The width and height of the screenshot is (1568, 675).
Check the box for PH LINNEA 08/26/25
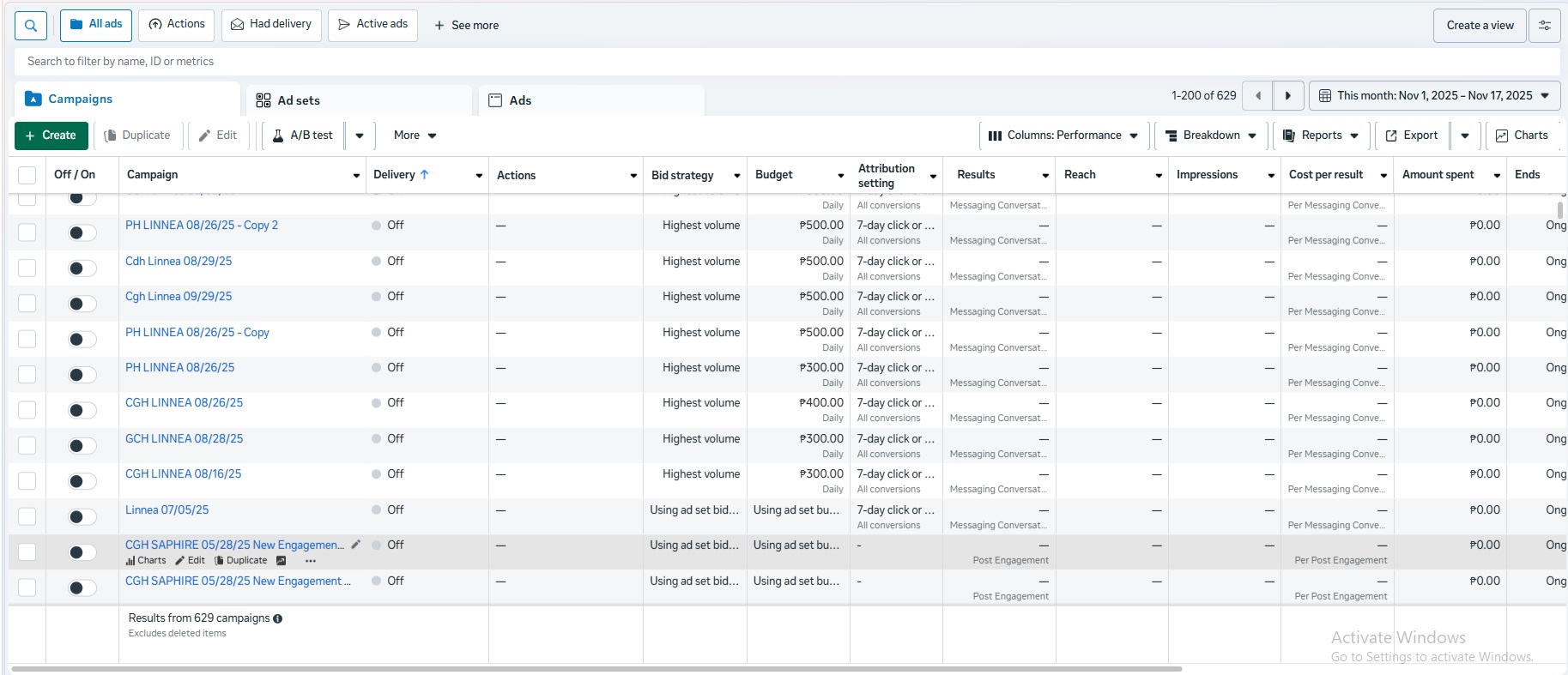coord(27,375)
